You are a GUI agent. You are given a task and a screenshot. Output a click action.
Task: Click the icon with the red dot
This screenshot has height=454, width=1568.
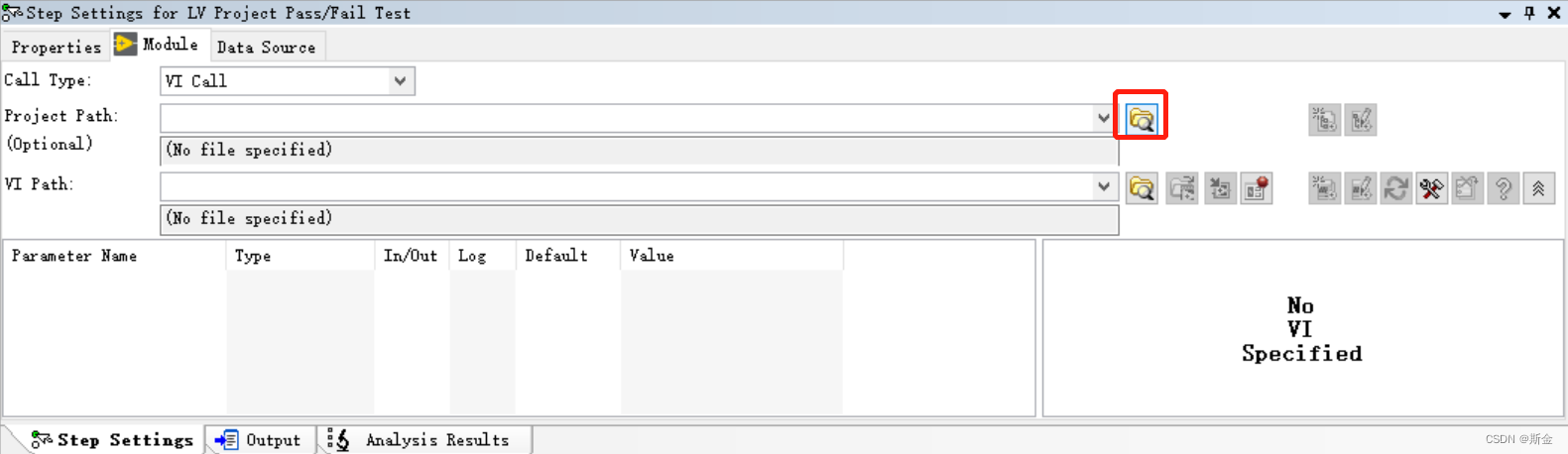point(1257,187)
